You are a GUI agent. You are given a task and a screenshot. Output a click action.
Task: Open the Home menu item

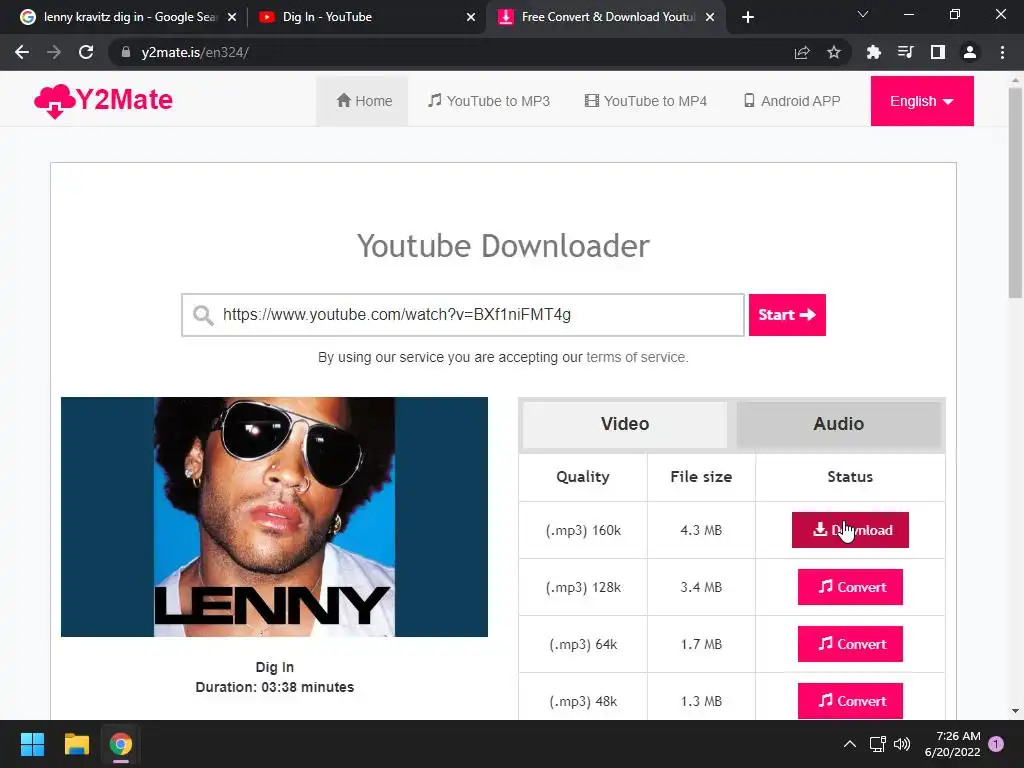(363, 101)
